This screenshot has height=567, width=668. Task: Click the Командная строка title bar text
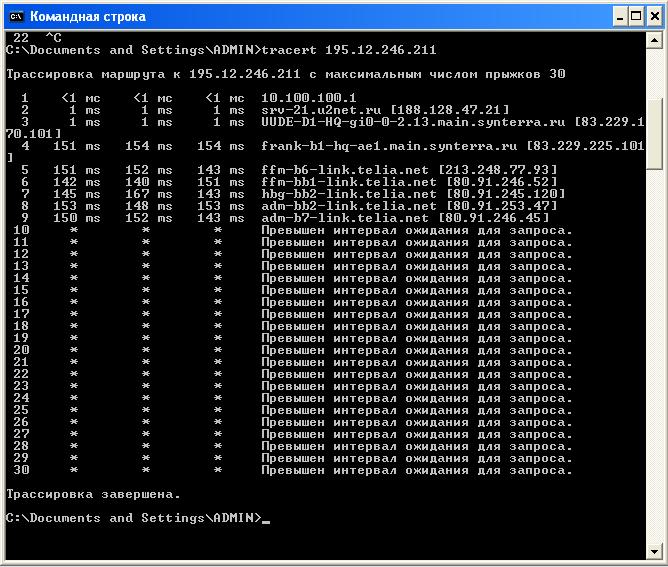pyautogui.click(x=87, y=16)
